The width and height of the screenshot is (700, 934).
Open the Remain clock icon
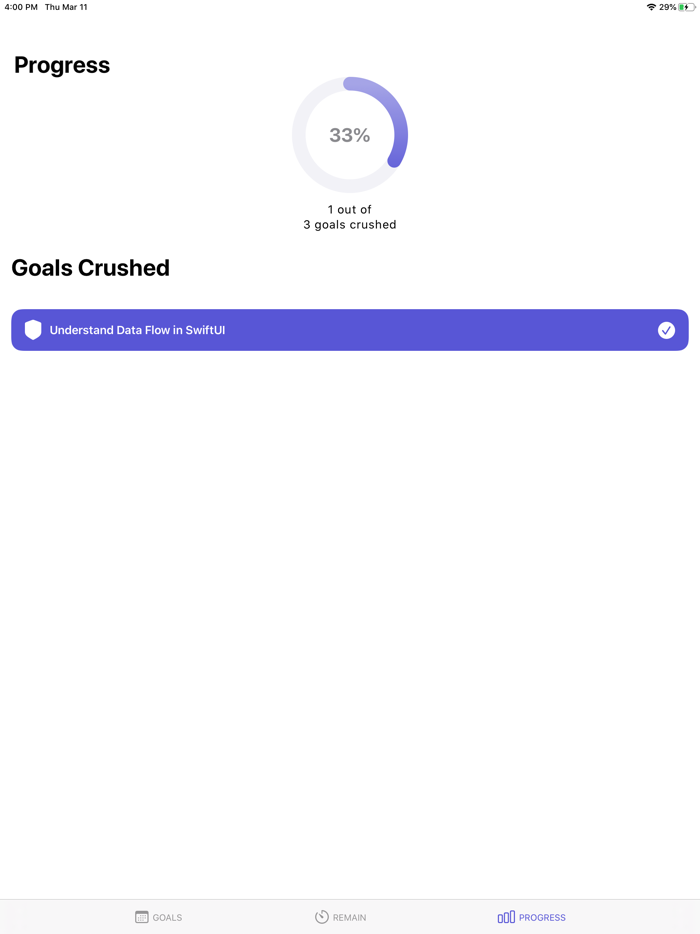tap(322, 917)
